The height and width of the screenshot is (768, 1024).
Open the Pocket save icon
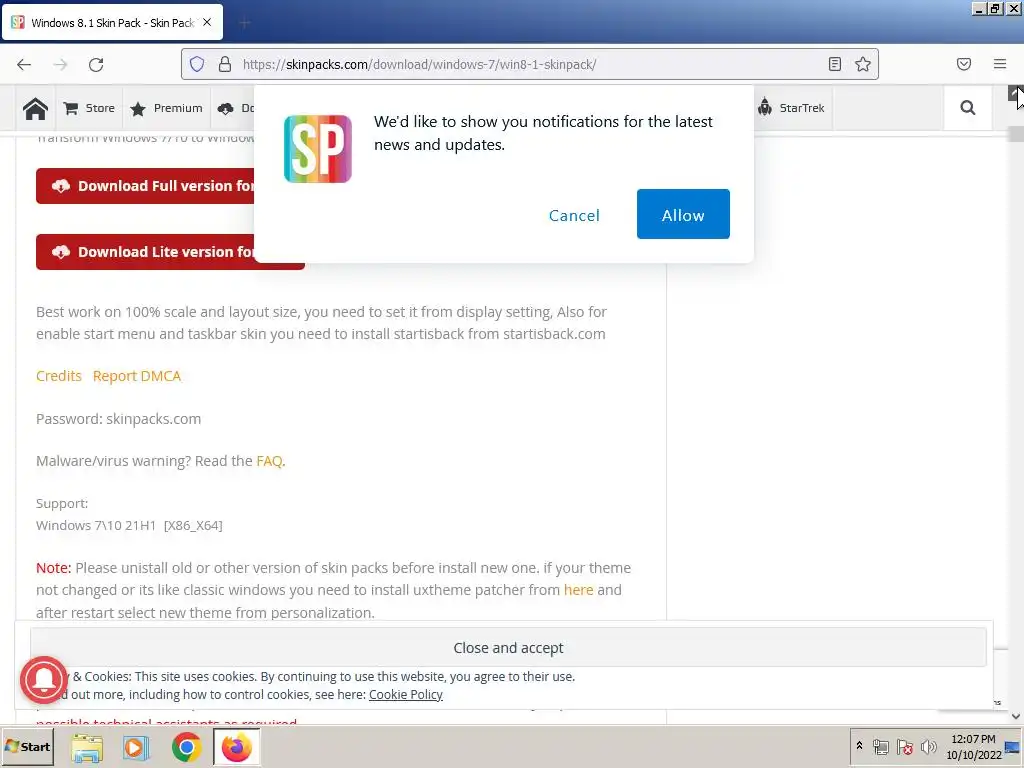click(x=964, y=64)
